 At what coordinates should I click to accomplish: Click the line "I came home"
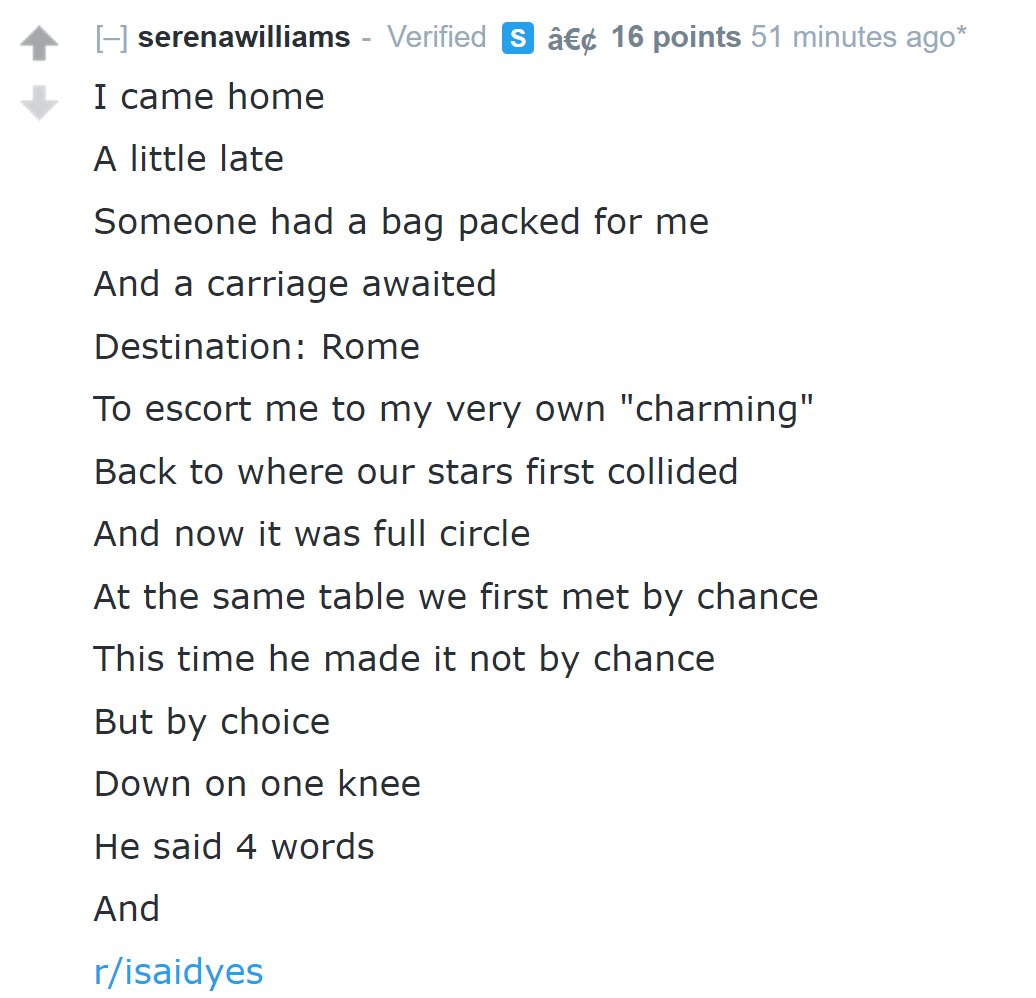point(209,97)
